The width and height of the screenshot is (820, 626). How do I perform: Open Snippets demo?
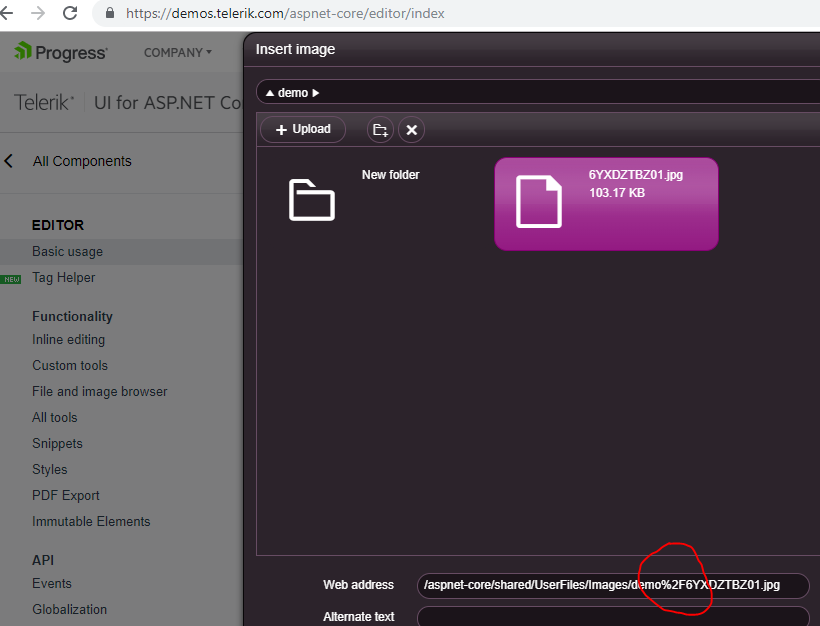pyautogui.click(x=58, y=443)
